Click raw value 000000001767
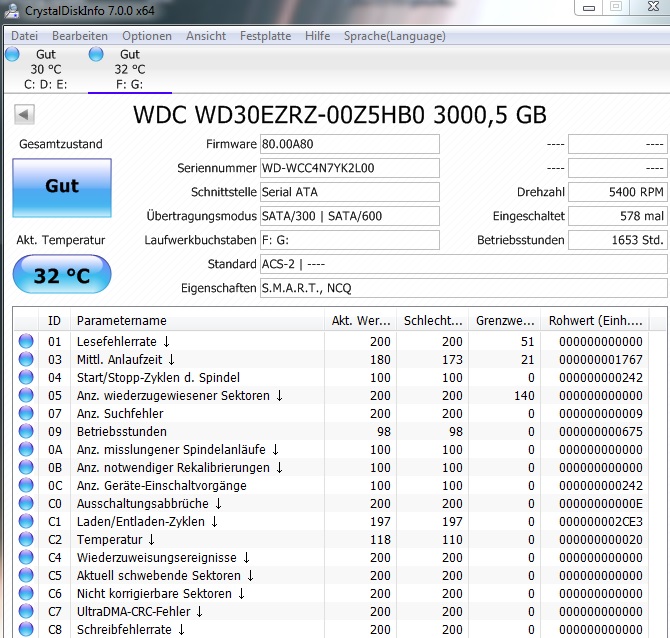670x638 pixels. coord(601,359)
